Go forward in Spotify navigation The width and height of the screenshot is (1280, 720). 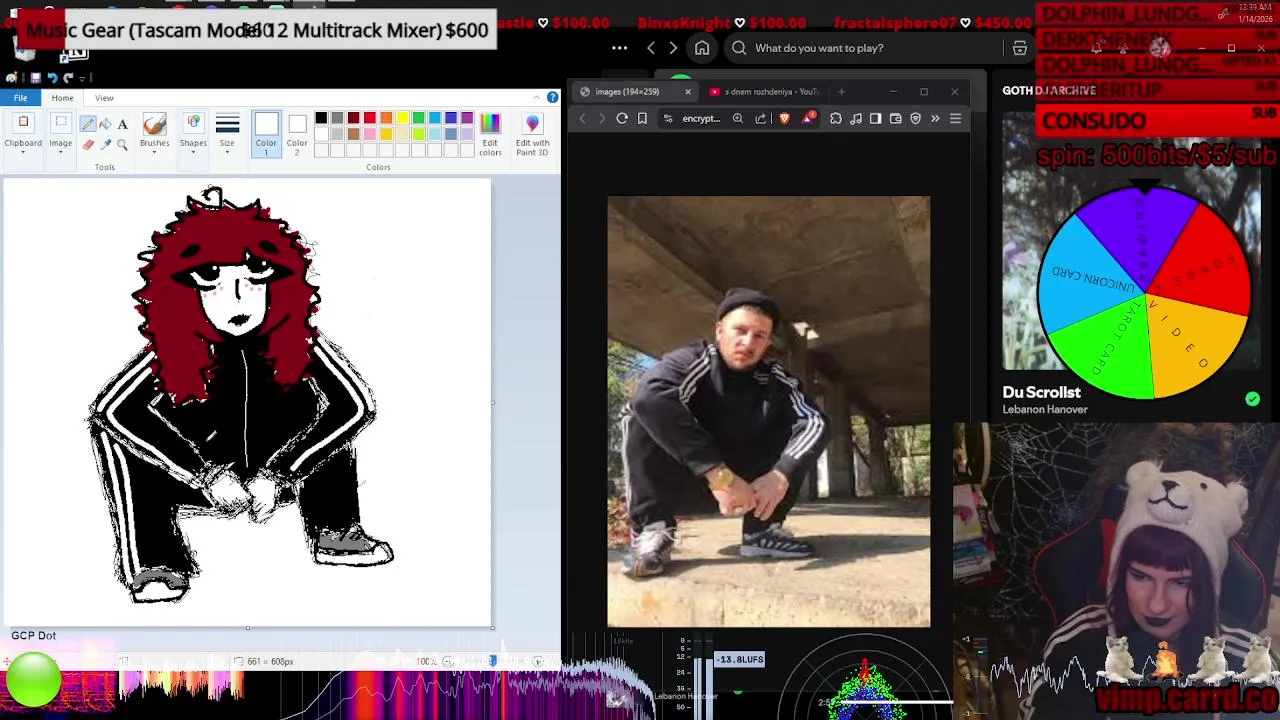pyautogui.click(x=673, y=48)
